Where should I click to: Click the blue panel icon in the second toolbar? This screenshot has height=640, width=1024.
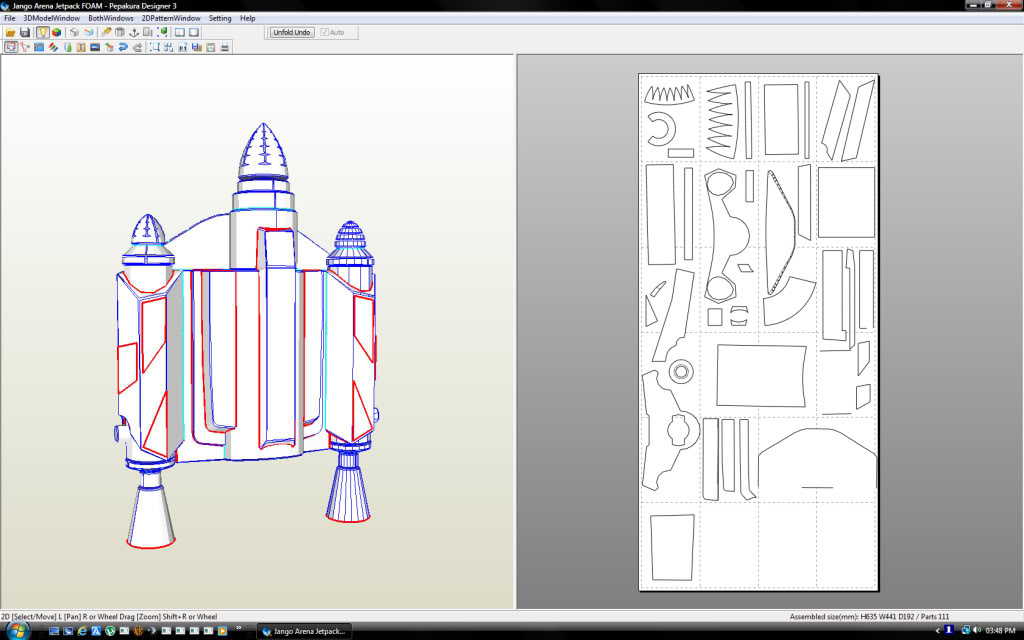tap(39, 47)
